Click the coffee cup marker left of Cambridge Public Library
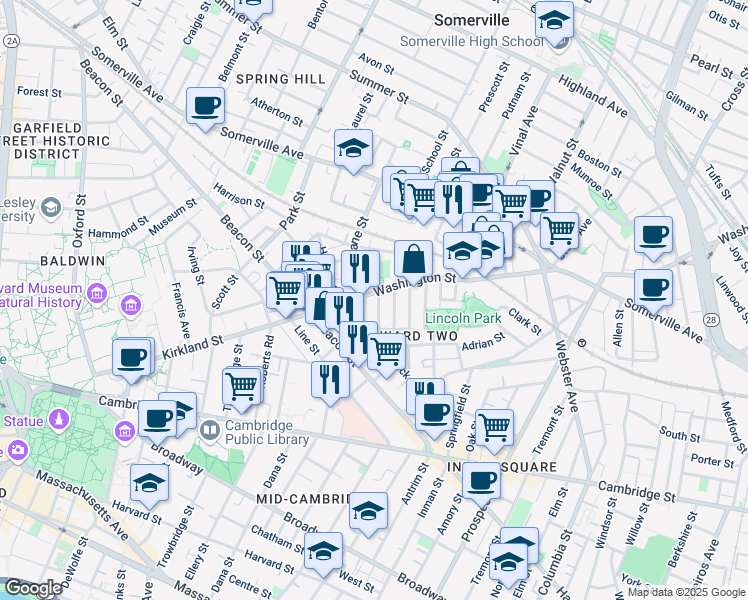This screenshot has width=748, height=600. (x=157, y=421)
